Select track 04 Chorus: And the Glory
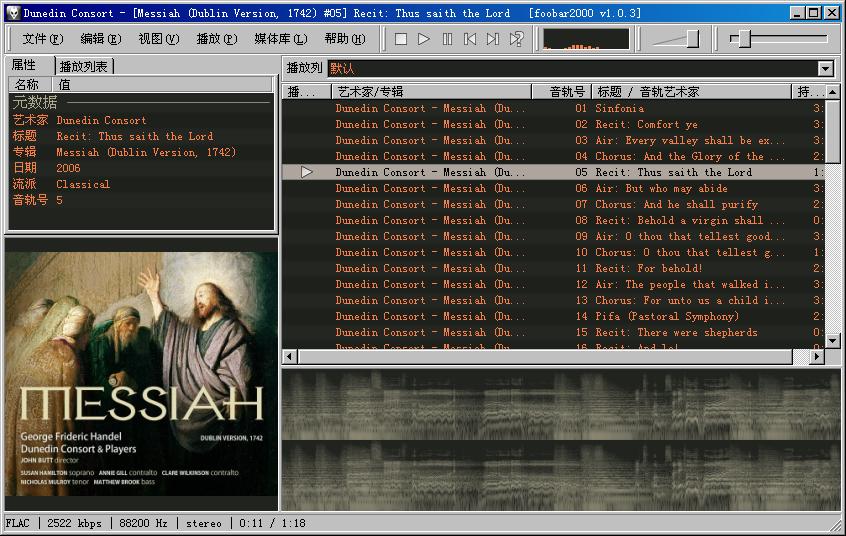846x536 pixels. click(x=553, y=157)
